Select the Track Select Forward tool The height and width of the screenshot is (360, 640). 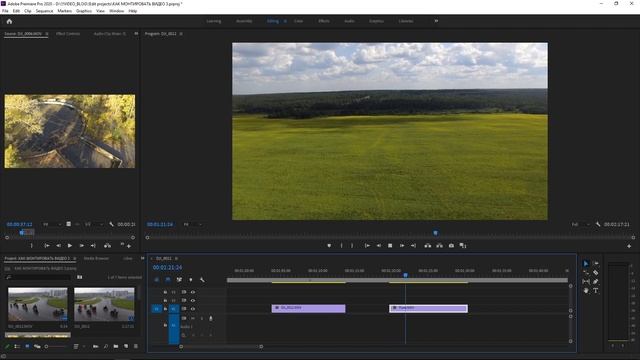596,264
